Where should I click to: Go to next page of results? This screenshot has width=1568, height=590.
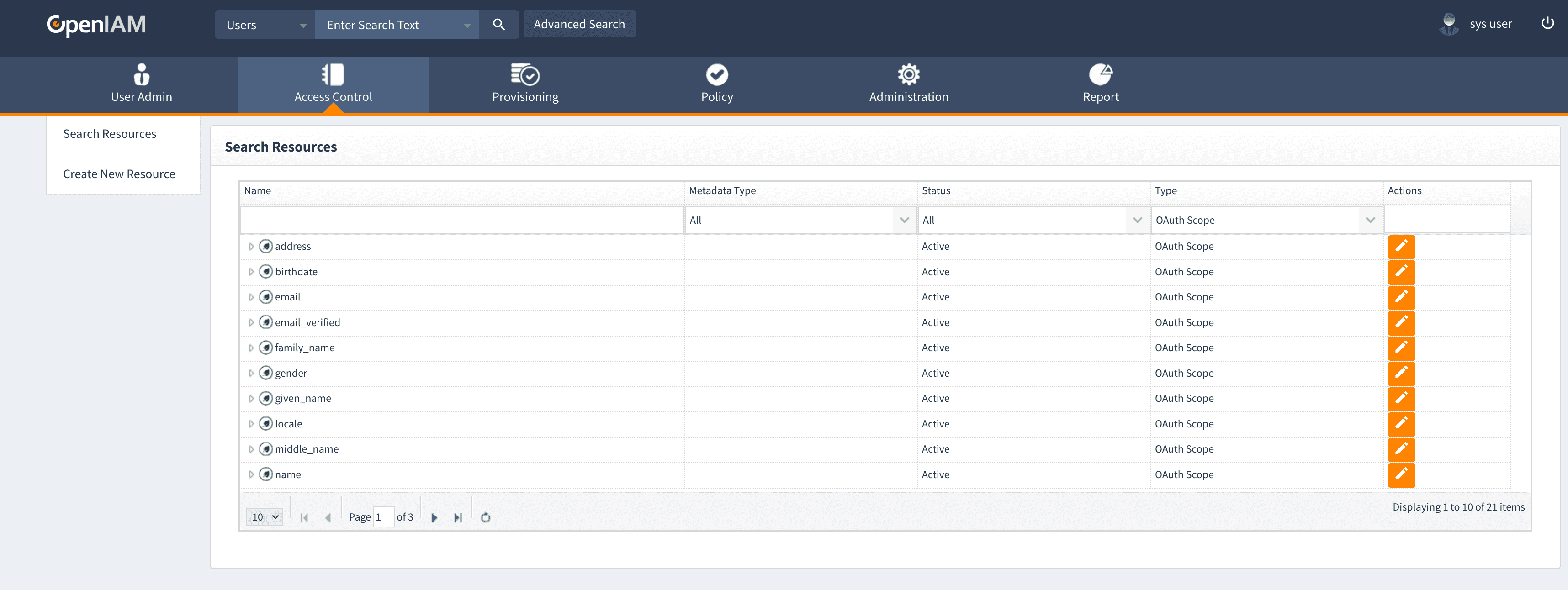pyautogui.click(x=434, y=517)
